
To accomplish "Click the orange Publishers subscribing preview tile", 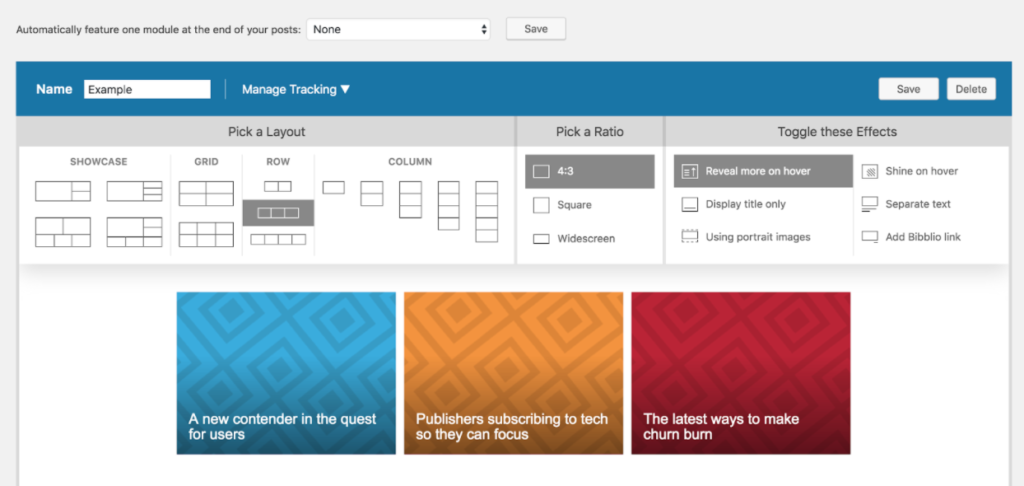I will [513, 372].
